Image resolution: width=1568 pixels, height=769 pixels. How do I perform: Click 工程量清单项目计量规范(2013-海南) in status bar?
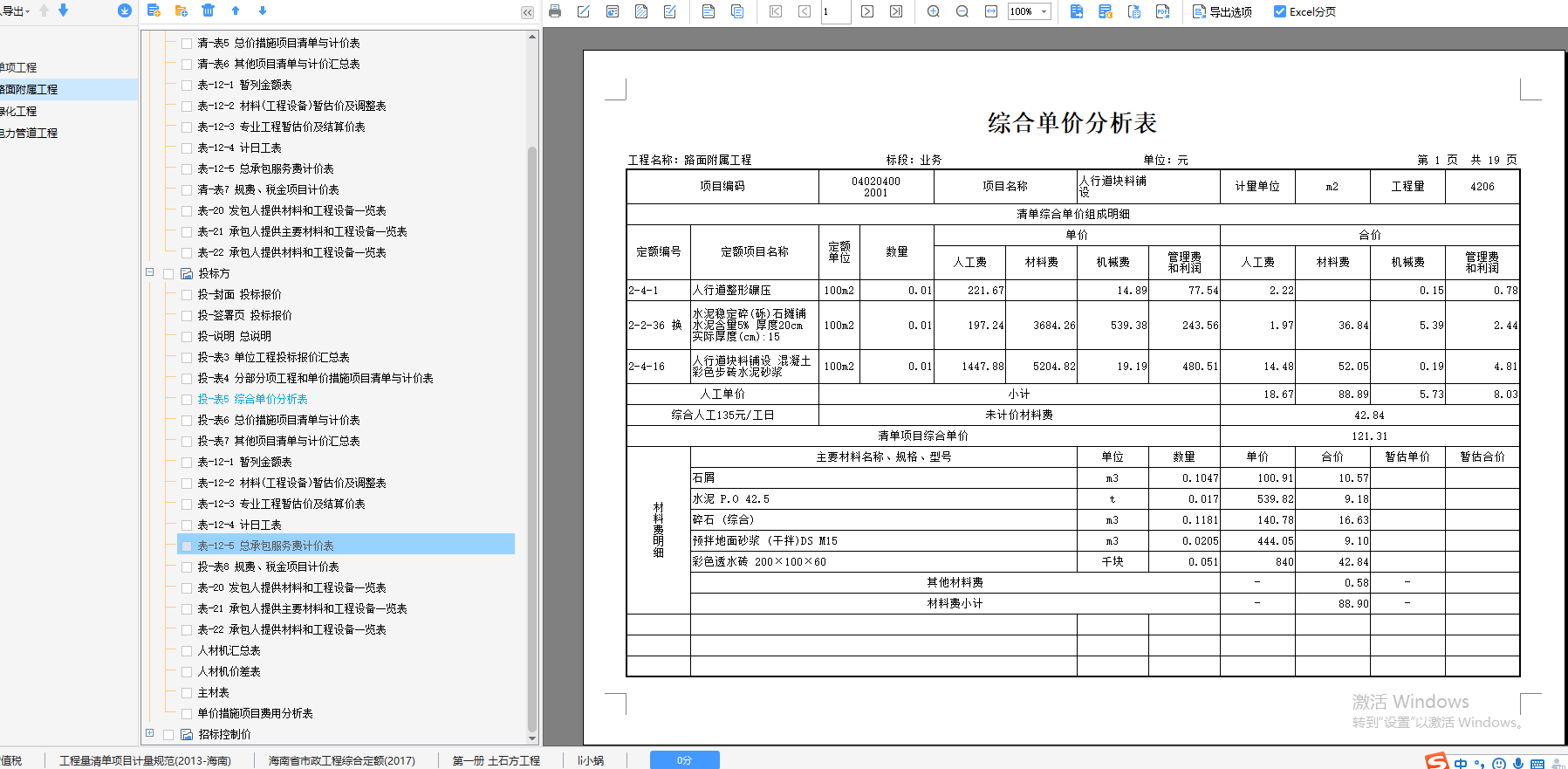pyautogui.click(x=145, y=760)
